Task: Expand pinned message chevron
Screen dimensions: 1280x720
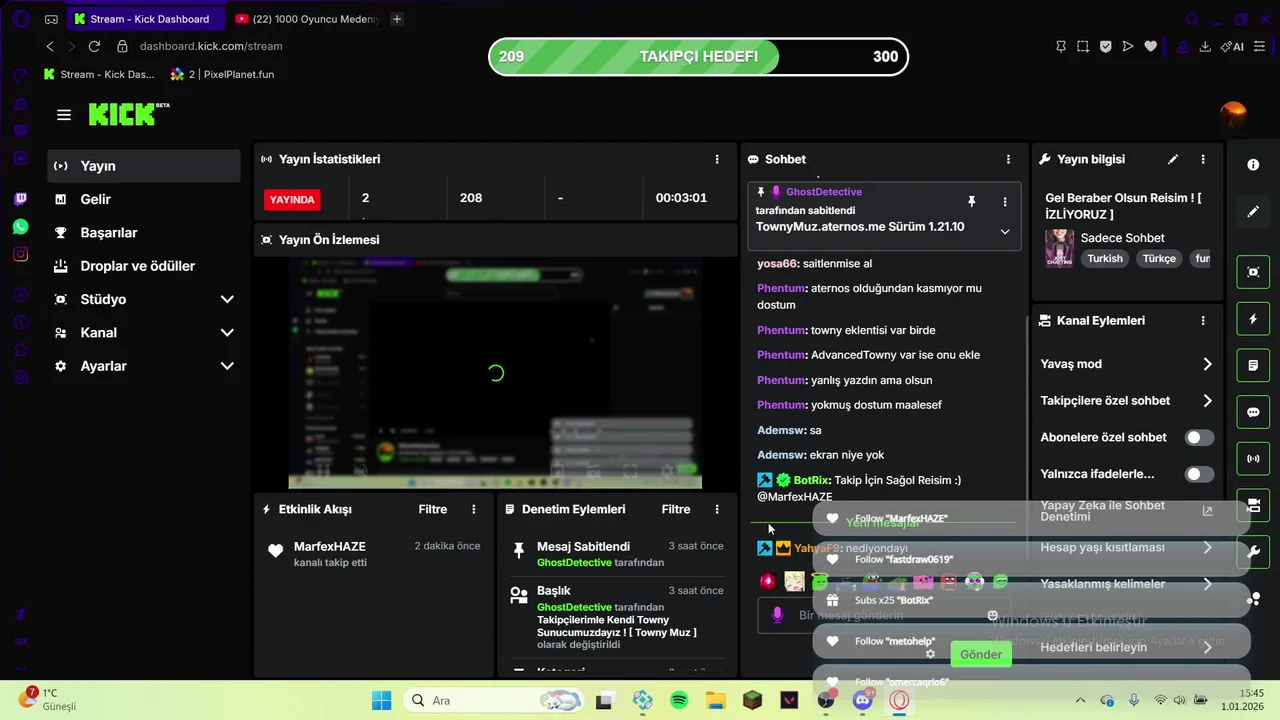Action: [x=1005, y=231]
